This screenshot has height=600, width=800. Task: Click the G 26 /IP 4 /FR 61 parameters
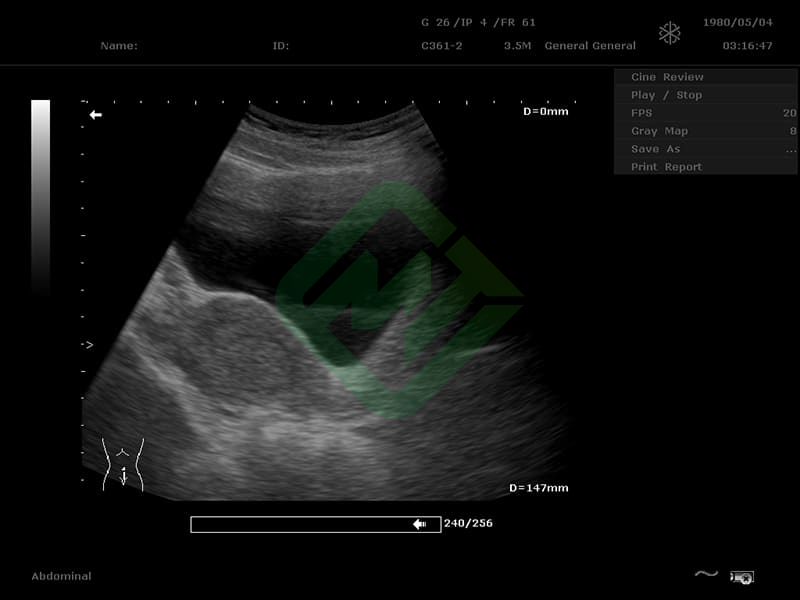pyautogui.click(x=479, y=22)
